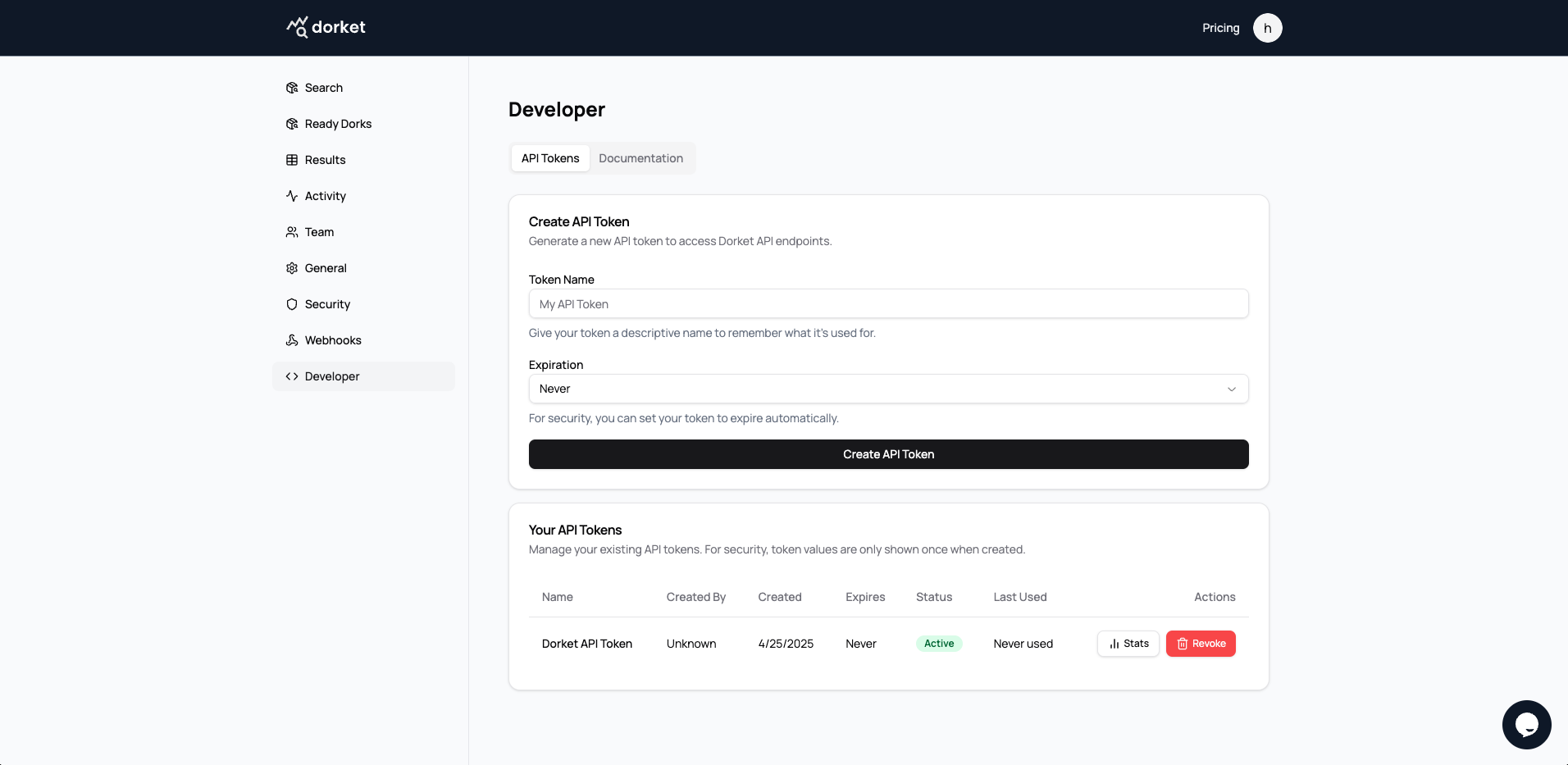
Task: Click the Developer code brackets icon
Action: (x=292, y=376)
